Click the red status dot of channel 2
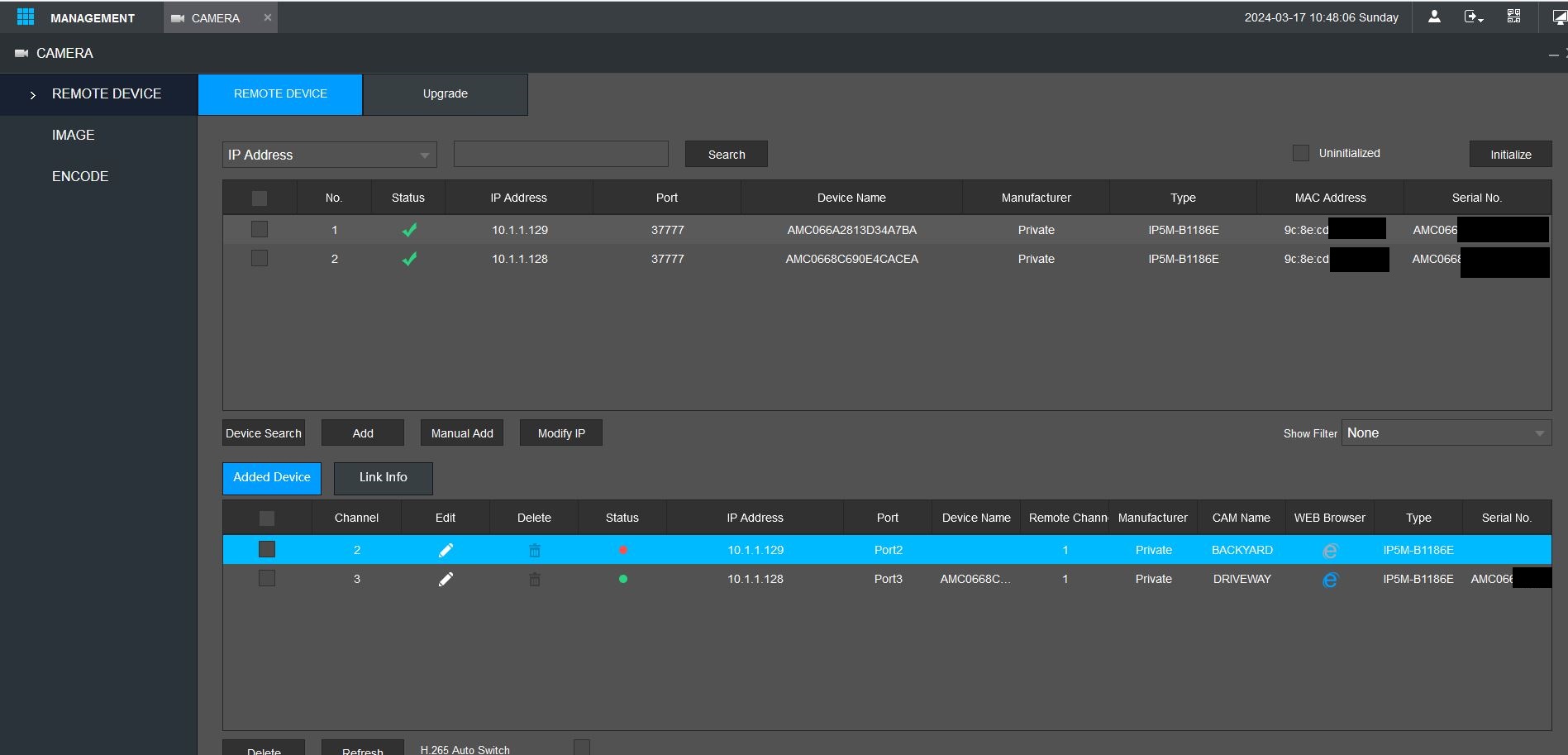The height and width of the screenshot is (755, 1568). (x=623, y=550)
